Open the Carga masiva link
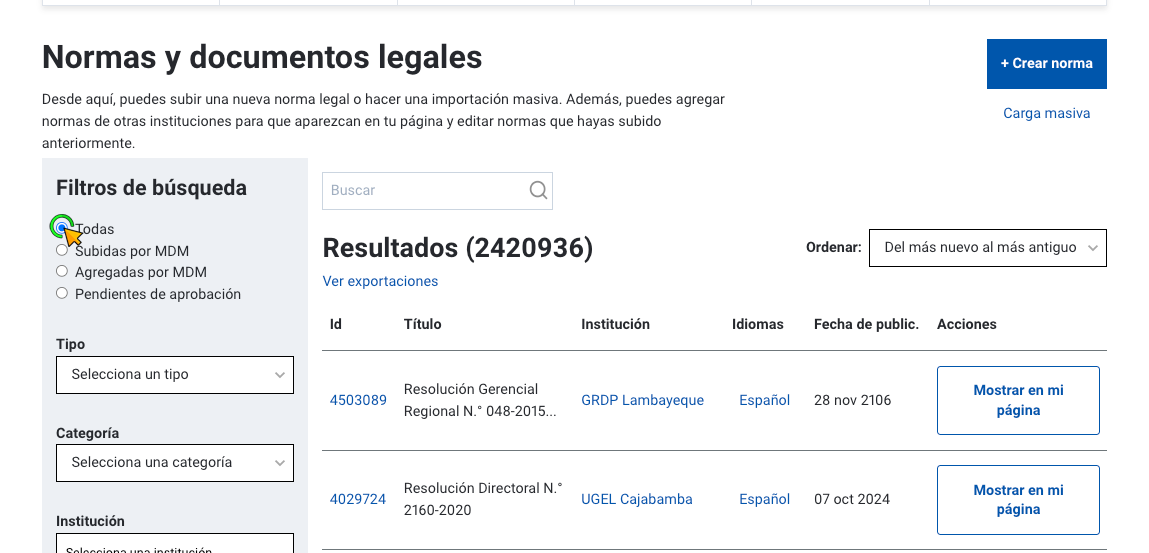 tap(1046, 114)
